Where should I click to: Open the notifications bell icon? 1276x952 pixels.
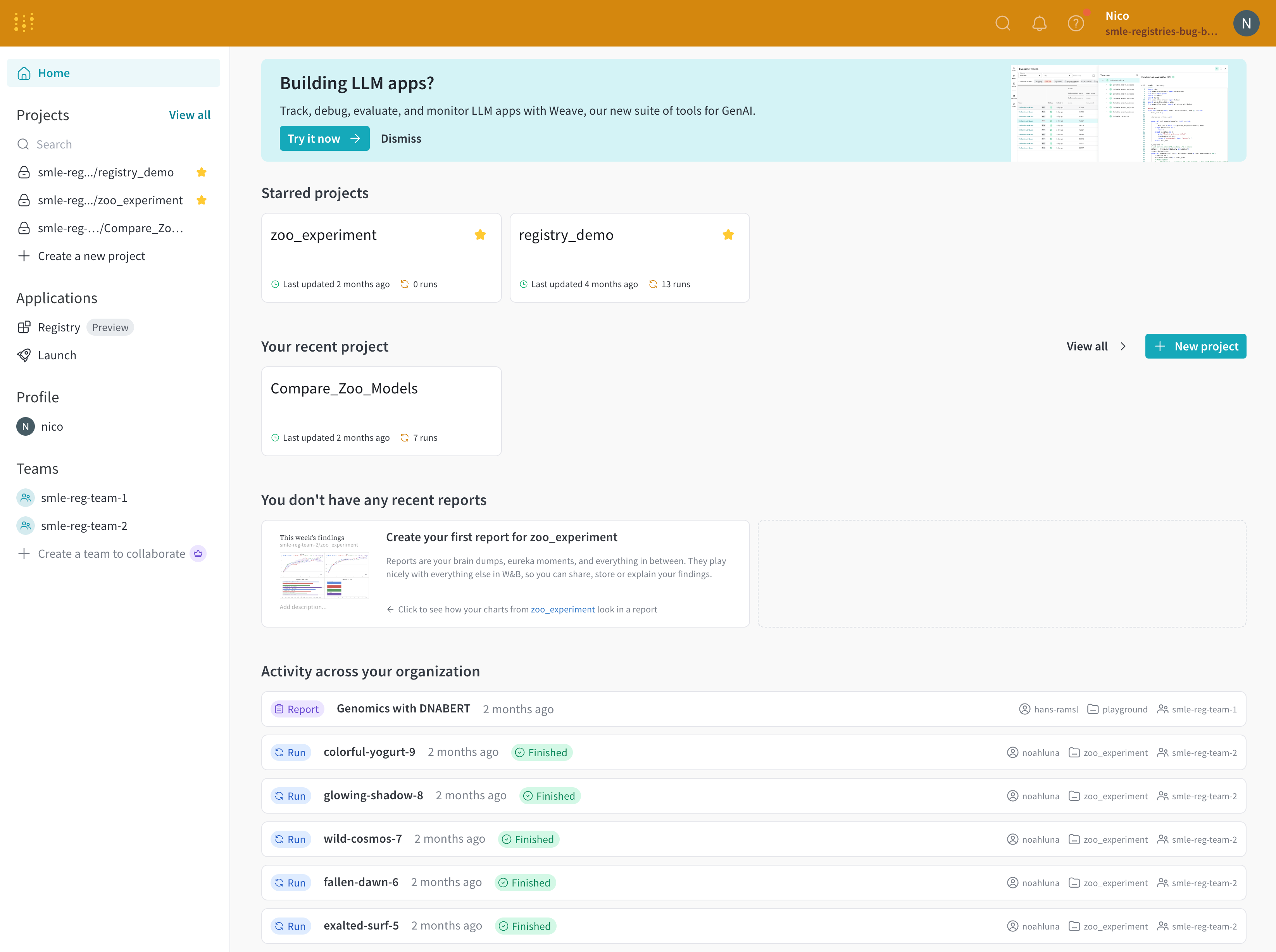tap(1040, 24)
